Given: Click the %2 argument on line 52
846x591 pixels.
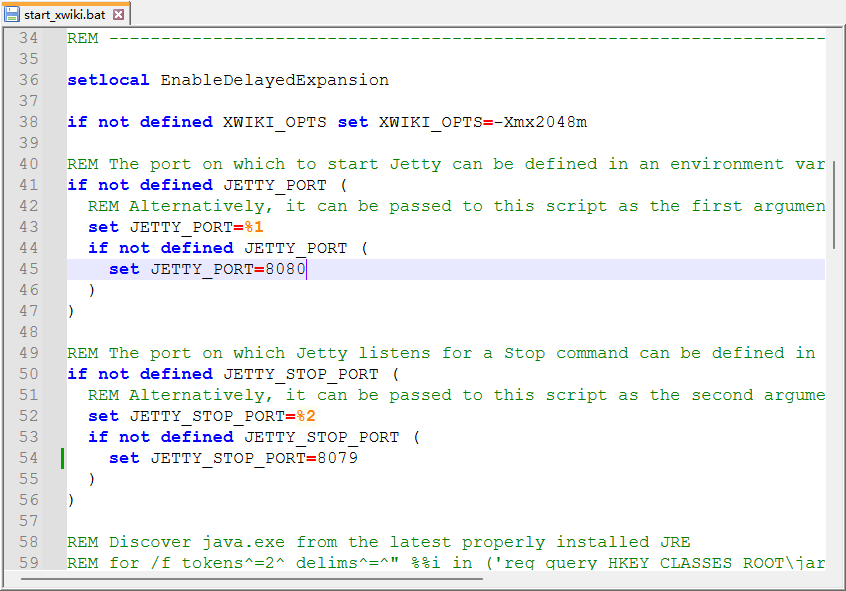Looking at the screenshot, I should coord(306,416).
